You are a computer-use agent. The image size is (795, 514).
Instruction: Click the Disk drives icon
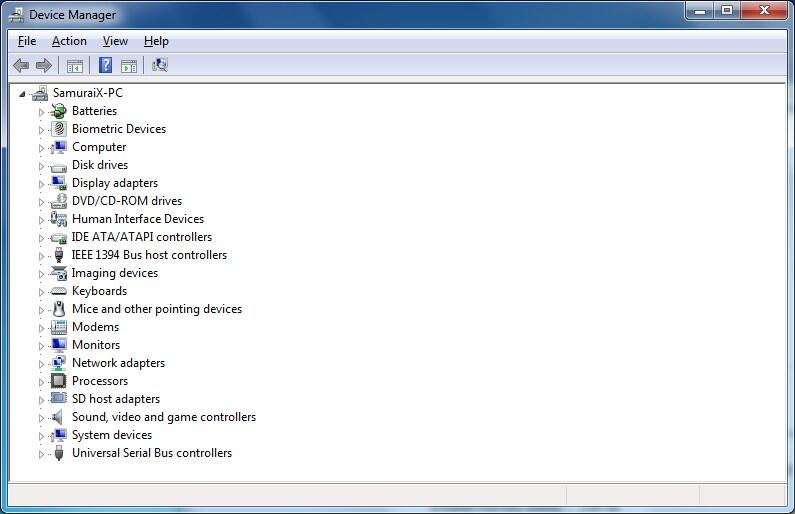pyautogui.click(x=59, y=166)
